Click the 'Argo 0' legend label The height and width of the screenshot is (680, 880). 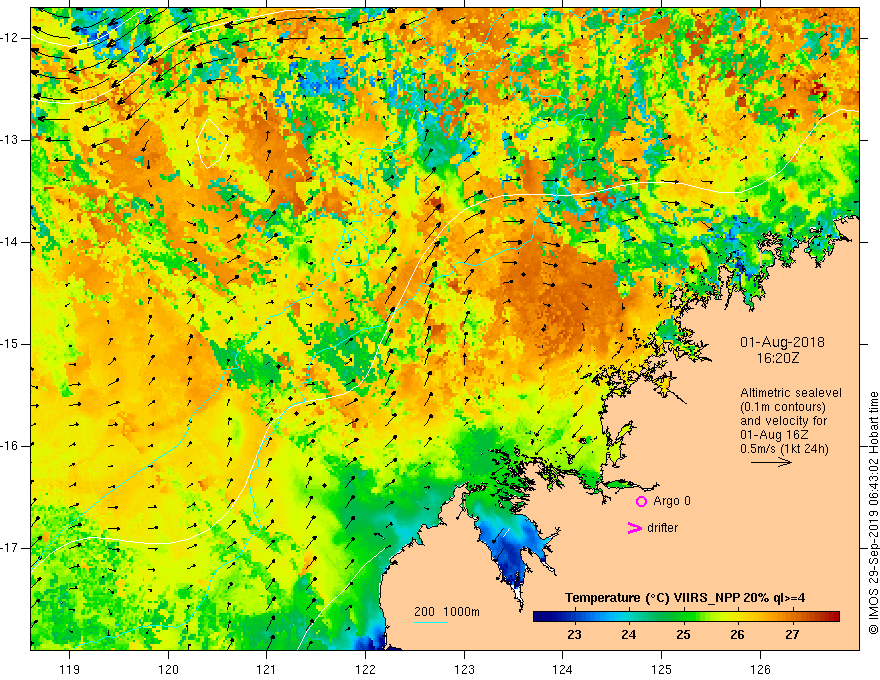[672, 501]
